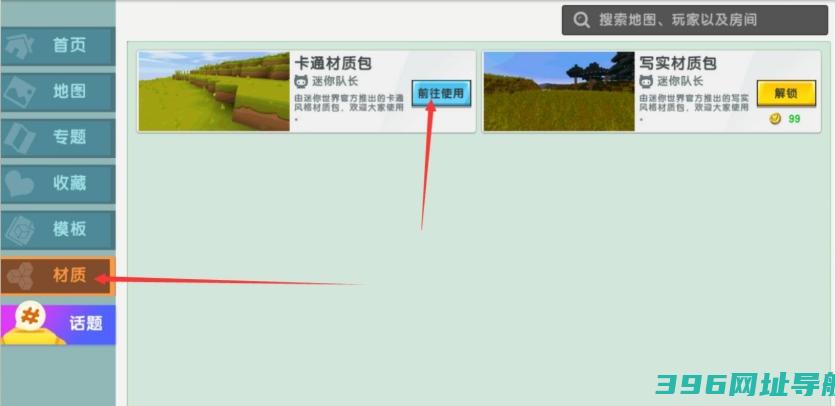Click the hexagon icon on 材质 tab
835x406 pixels.
tap(20, 277)
